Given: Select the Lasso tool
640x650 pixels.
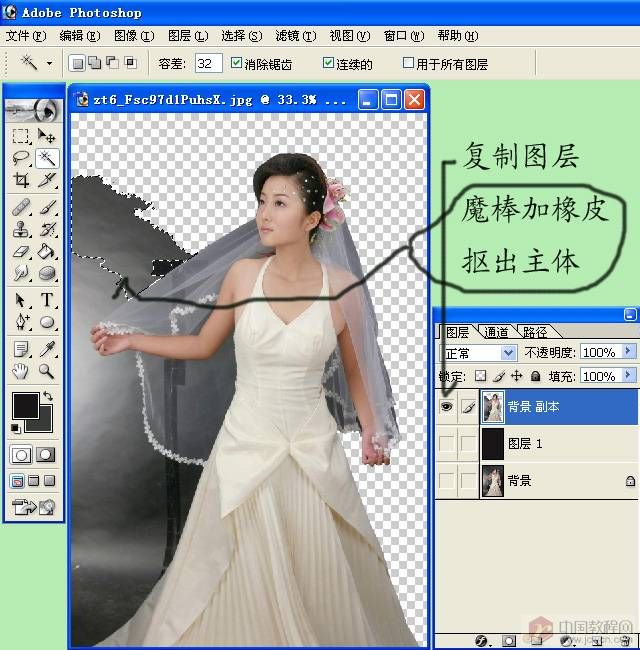Looking at the screenshot, I should (21, 158).
